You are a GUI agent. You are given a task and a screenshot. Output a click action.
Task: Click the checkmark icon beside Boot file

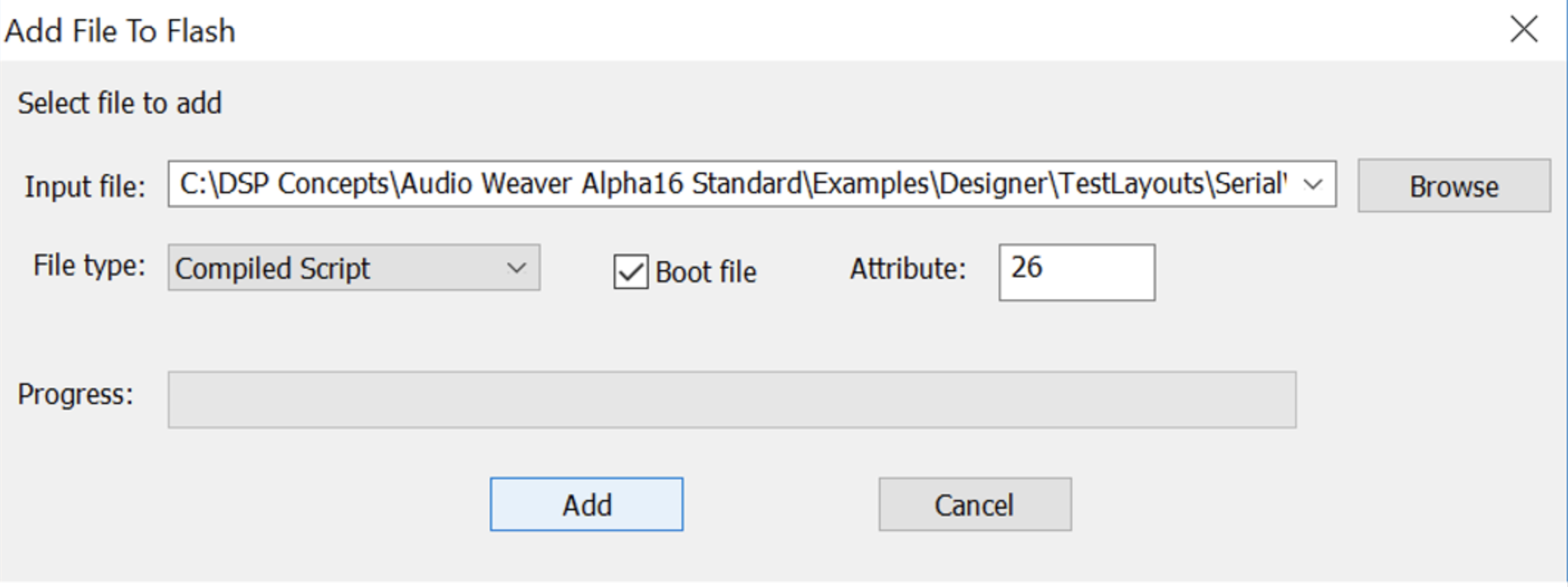(x=631, y=272)
